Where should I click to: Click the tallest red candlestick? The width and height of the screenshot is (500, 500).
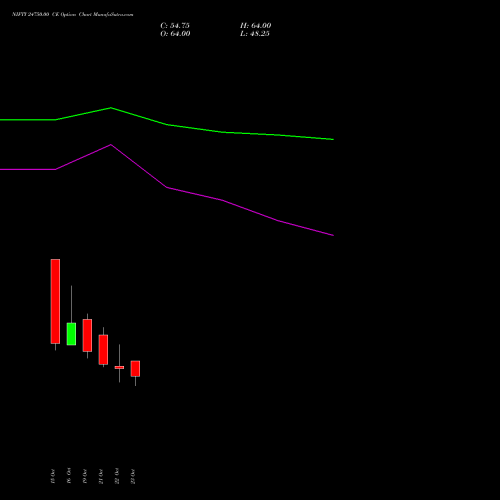pyautogui.click(x=55, y=301)
